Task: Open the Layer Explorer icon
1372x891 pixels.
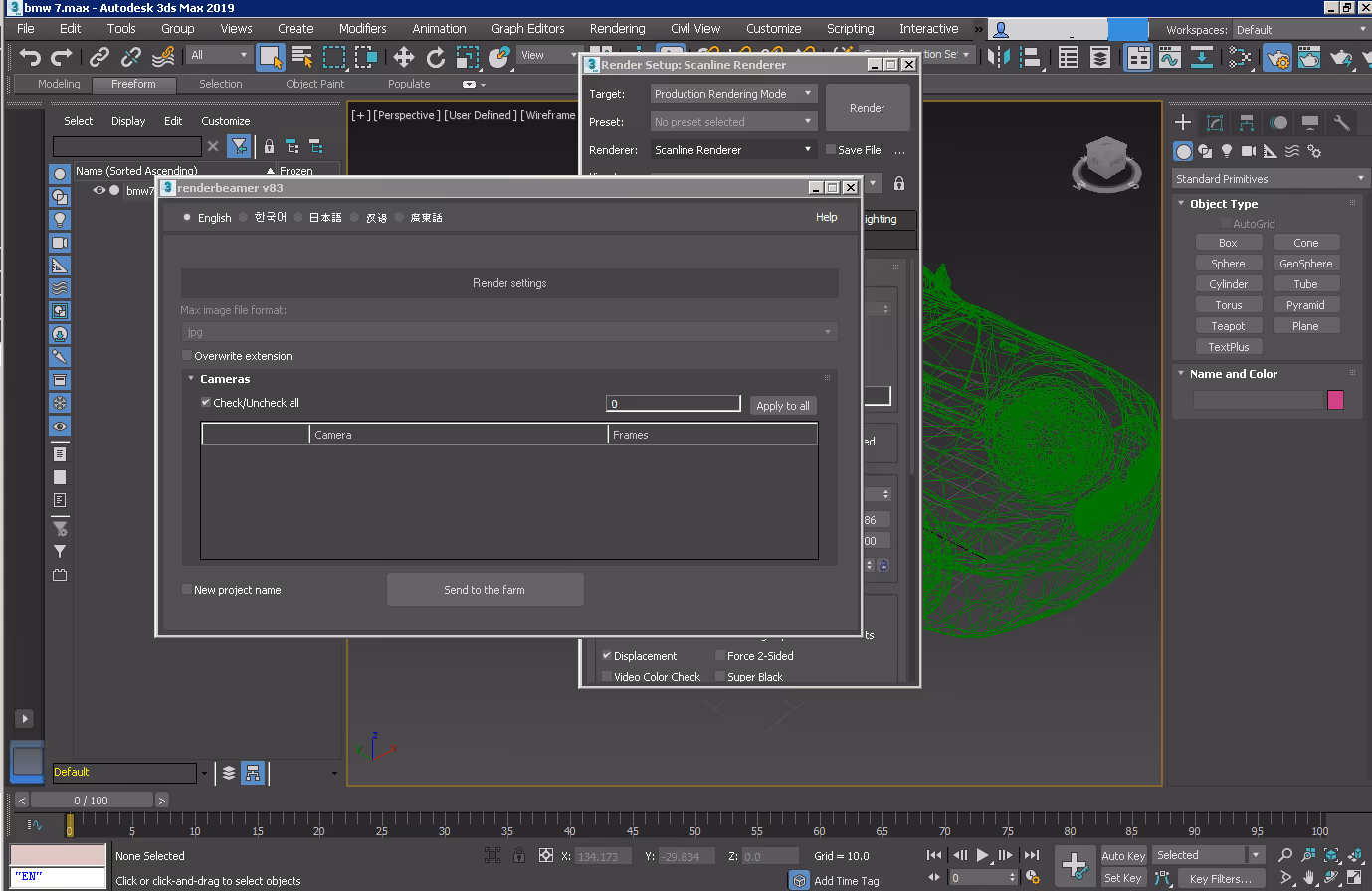Action: [1100, 58]
